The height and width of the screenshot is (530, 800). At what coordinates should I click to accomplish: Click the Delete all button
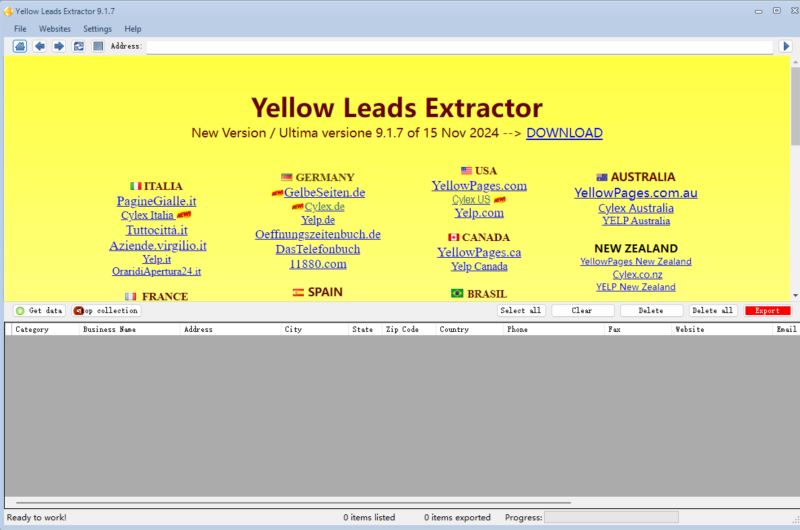pyautogui.click(x=713, y=310)
